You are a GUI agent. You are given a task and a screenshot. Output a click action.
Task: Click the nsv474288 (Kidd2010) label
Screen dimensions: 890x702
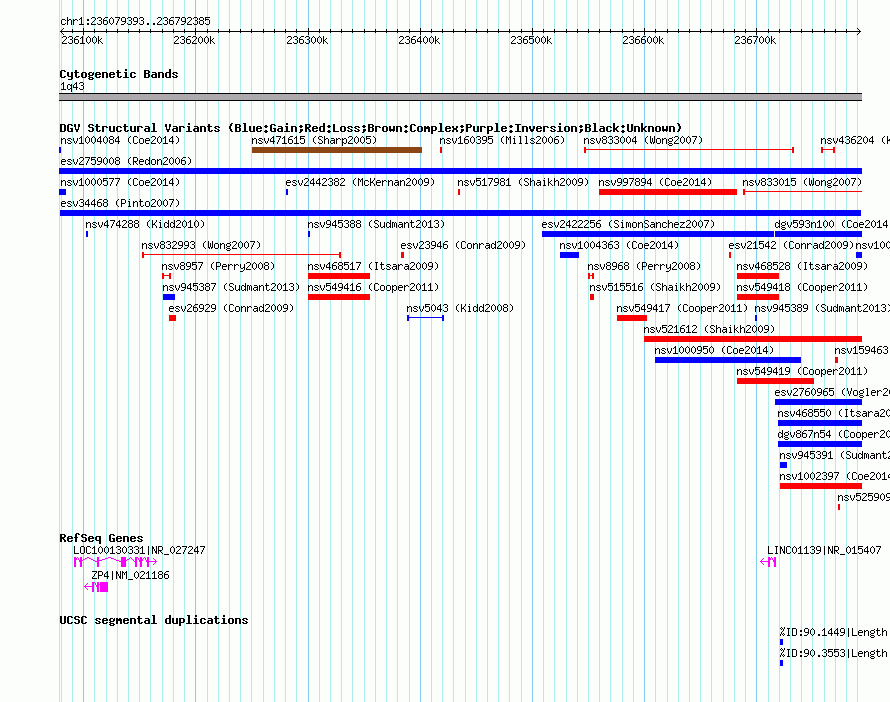pyautogui.click(x=145, y=224)
